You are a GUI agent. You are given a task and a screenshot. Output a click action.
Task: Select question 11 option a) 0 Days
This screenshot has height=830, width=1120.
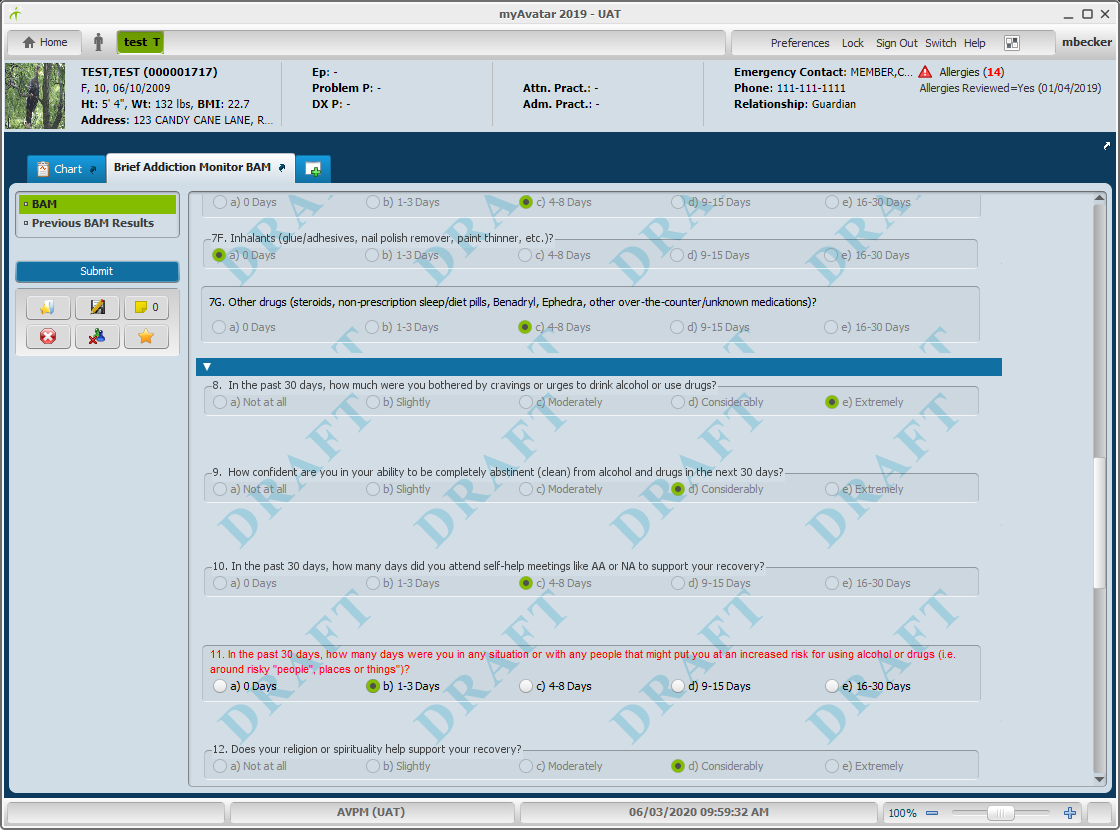tap(220, 686)
